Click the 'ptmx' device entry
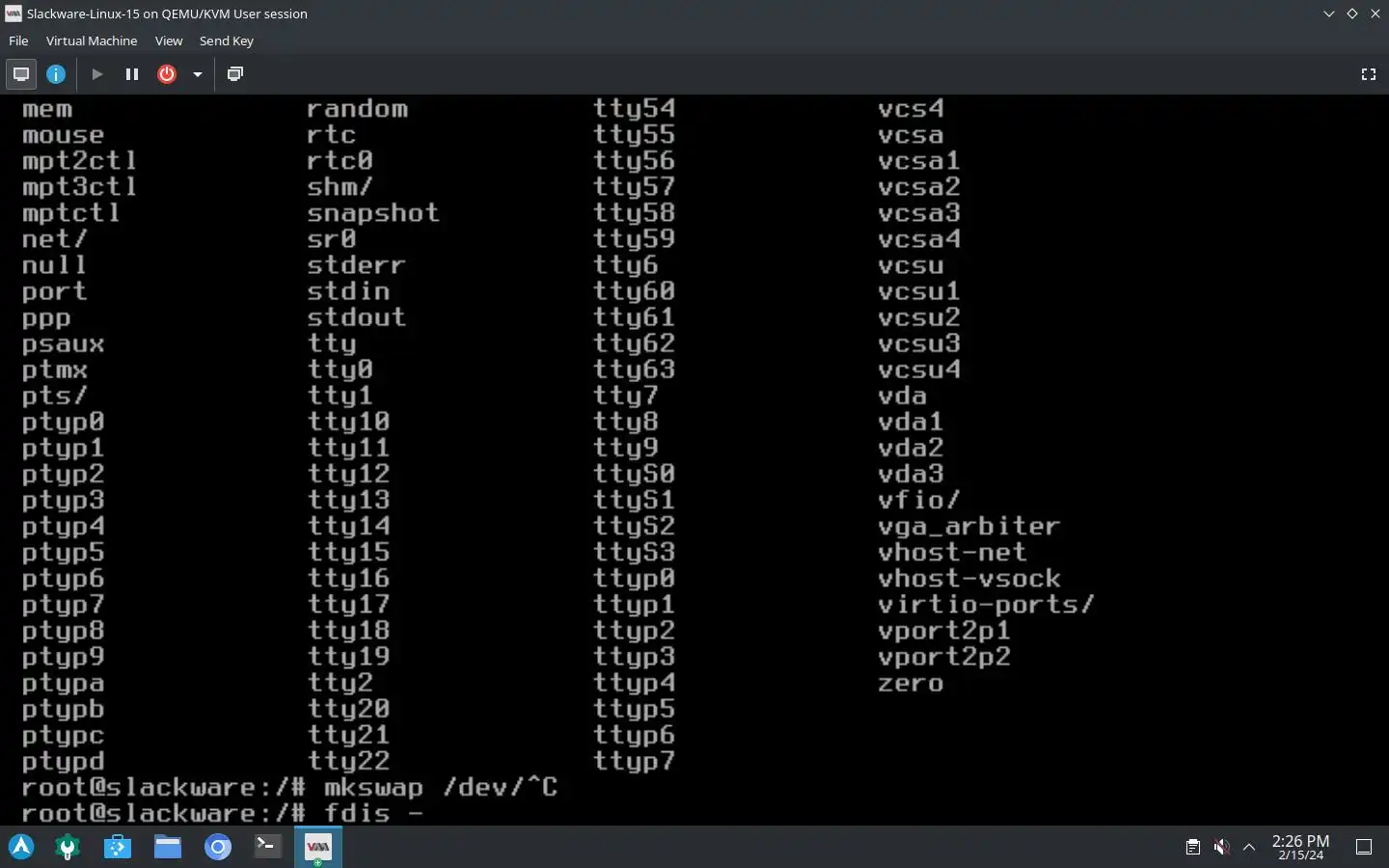 tap(55, 369)
